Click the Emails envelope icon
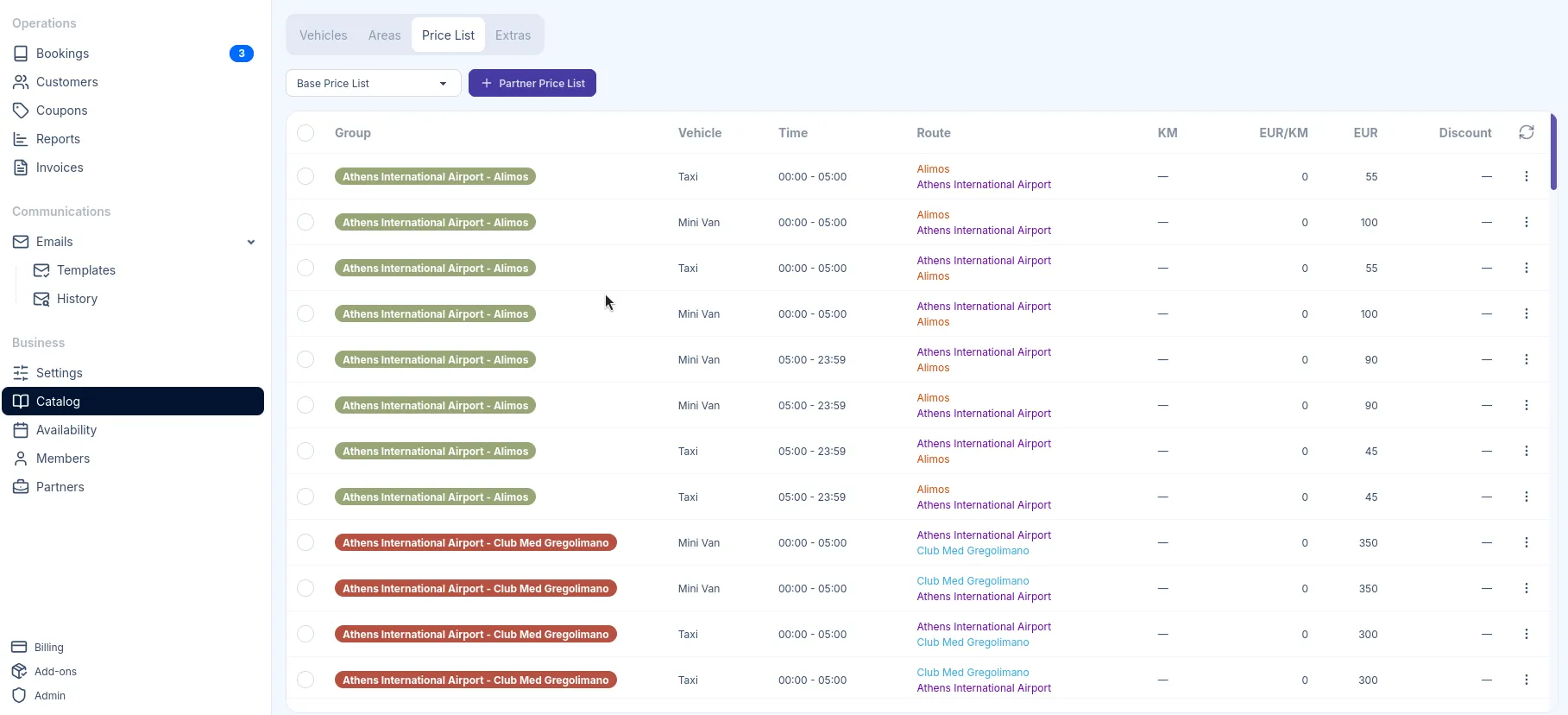This screenshot has height=715, width=1568. [x=21, y=242]
